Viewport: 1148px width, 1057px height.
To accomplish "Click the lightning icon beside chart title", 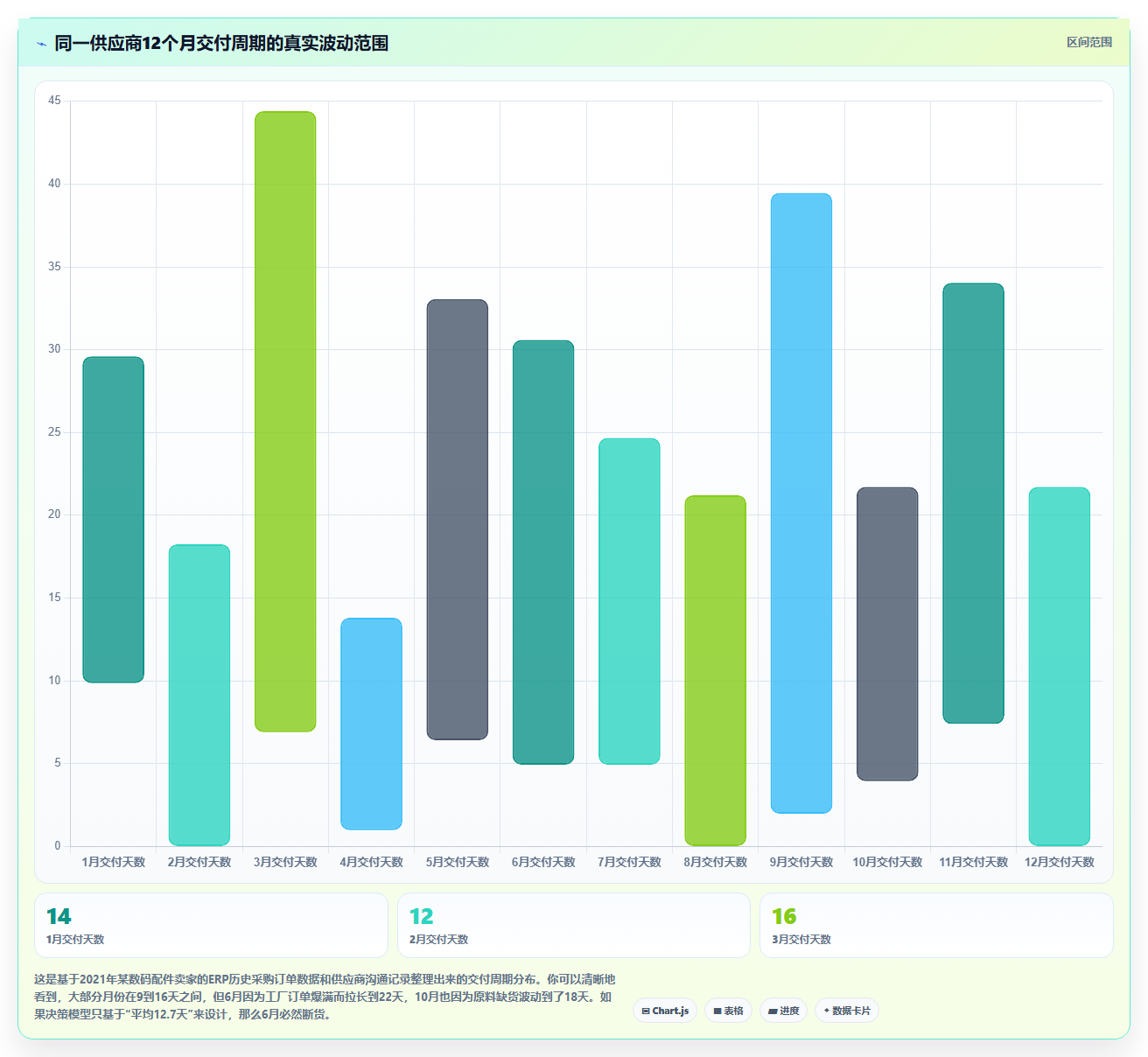I will [x=42, y=44].
